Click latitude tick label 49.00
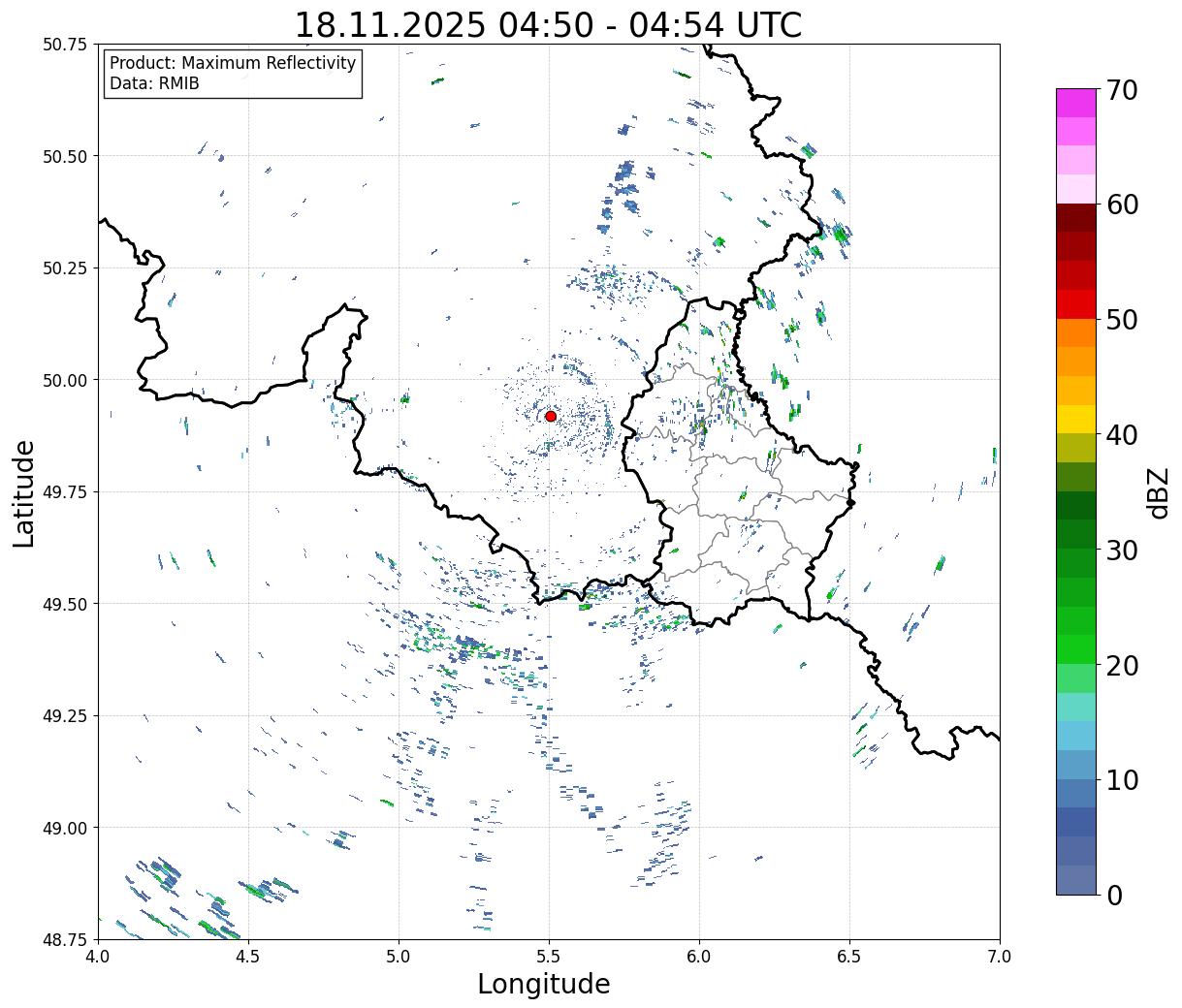 pos(65,828)
